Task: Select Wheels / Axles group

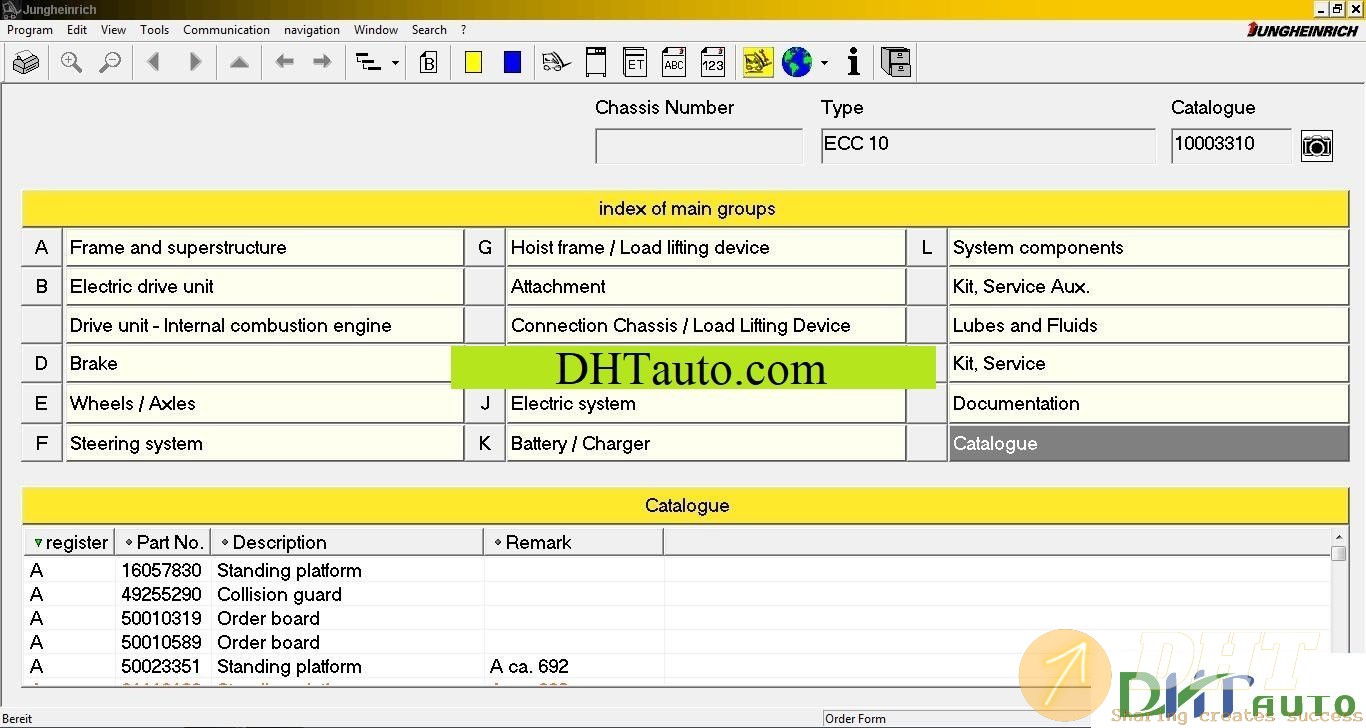Action: click(x=264, y=404)
